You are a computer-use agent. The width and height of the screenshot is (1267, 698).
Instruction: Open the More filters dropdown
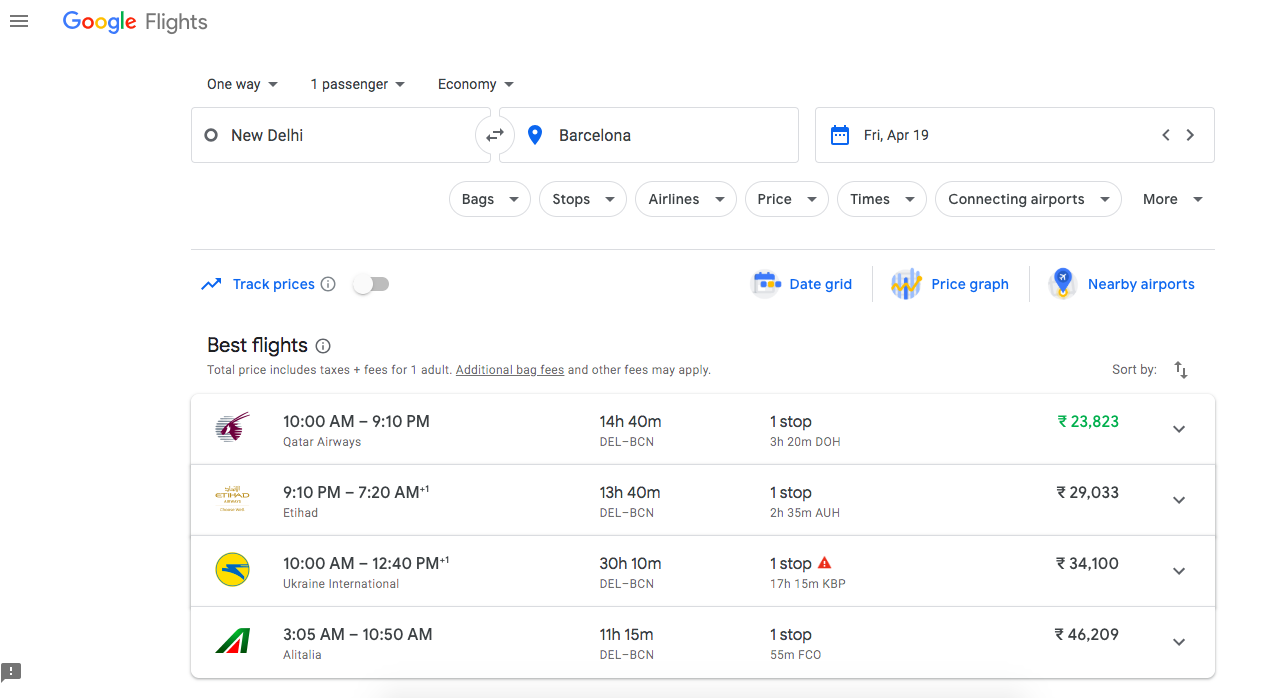coord(1172,199)
